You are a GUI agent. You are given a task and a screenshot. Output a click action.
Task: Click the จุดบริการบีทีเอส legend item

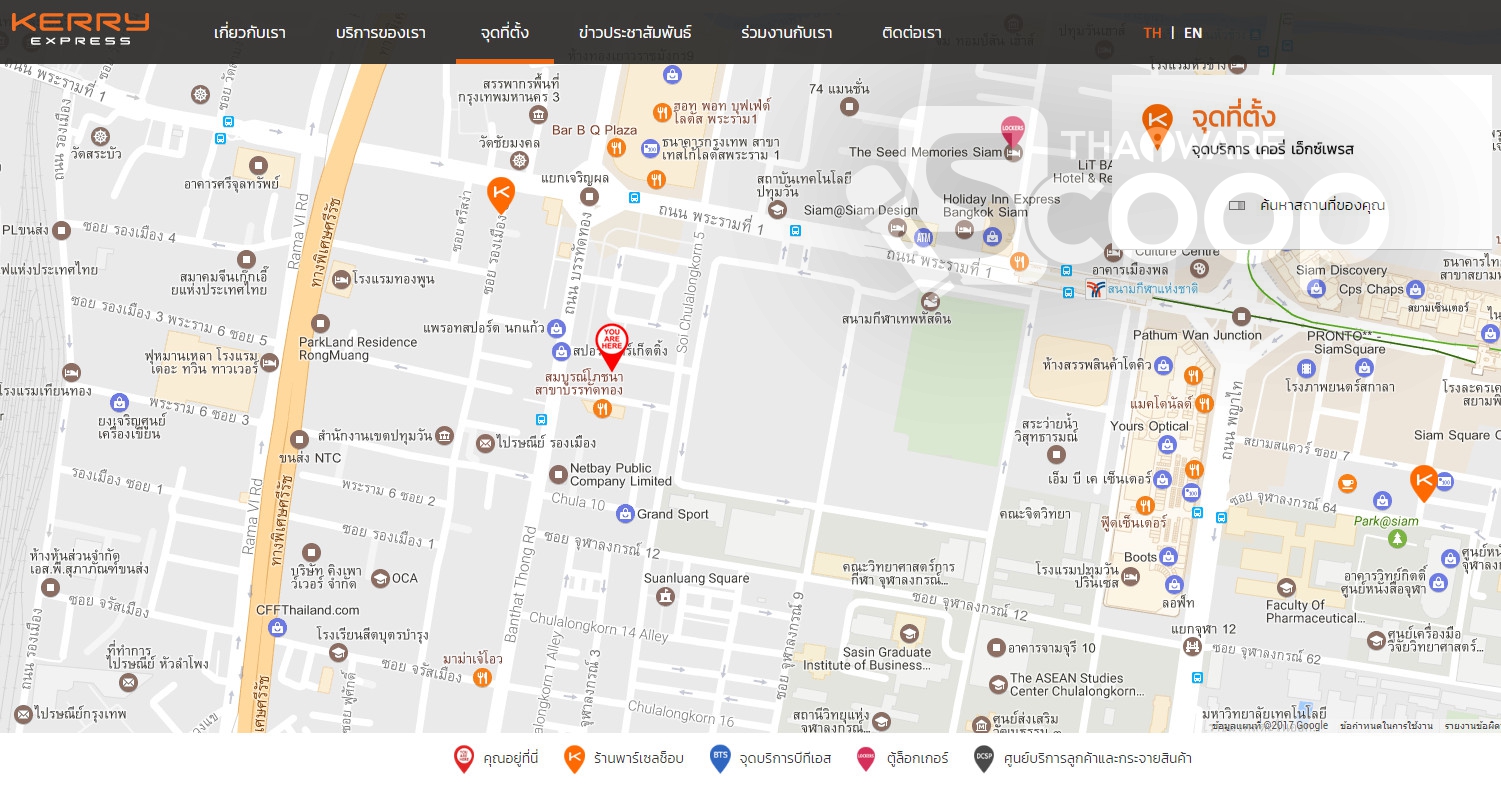pyautogui.click(x=770, y=759)
